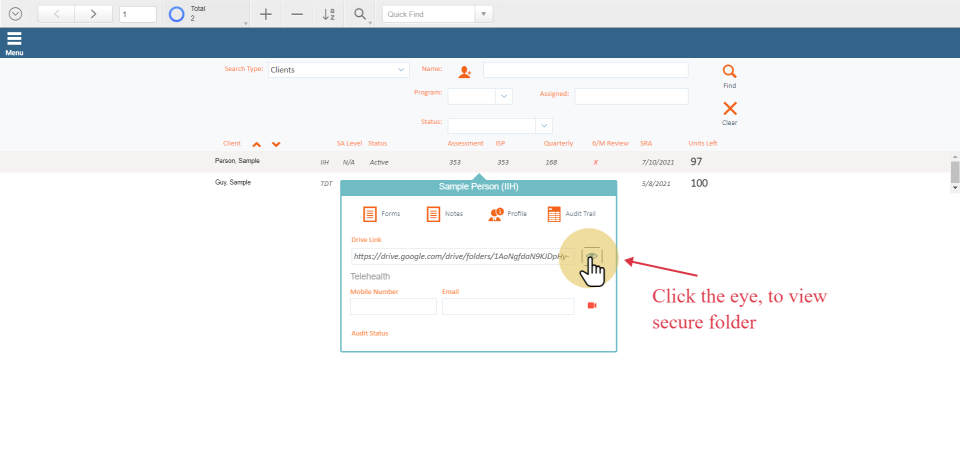Open Notes for Sample Person
Screen dimensions: 960x470
coord(433,214)
